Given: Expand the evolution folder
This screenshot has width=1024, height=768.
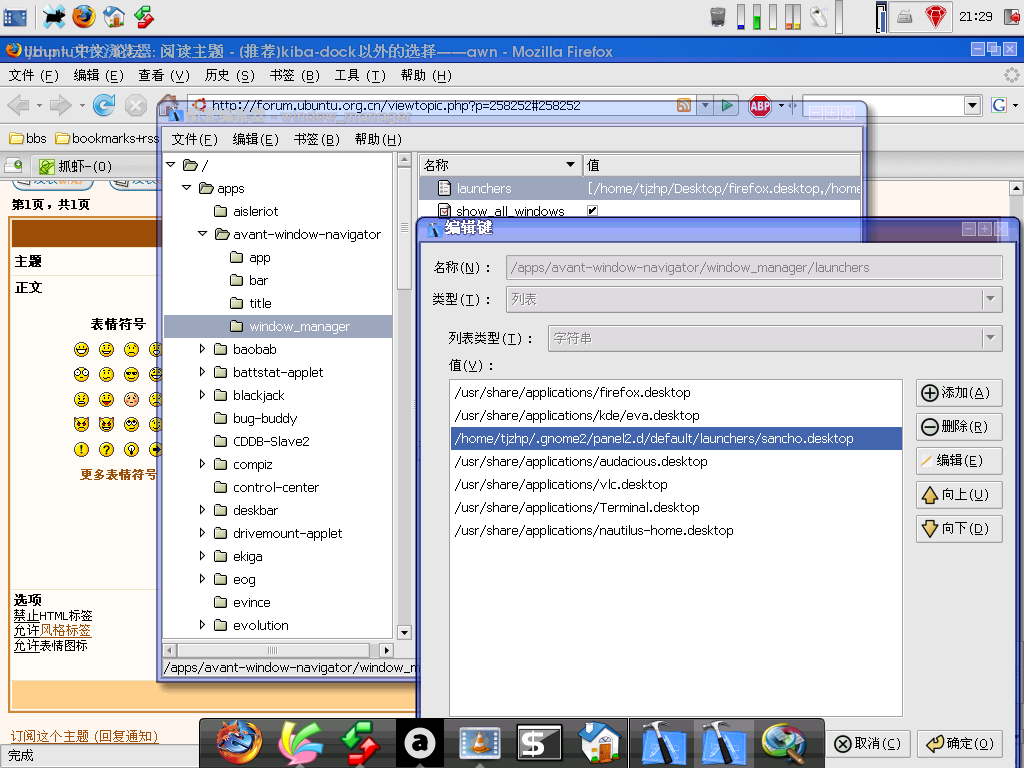Looking at the screenshot, I should [x=202, y=625].
